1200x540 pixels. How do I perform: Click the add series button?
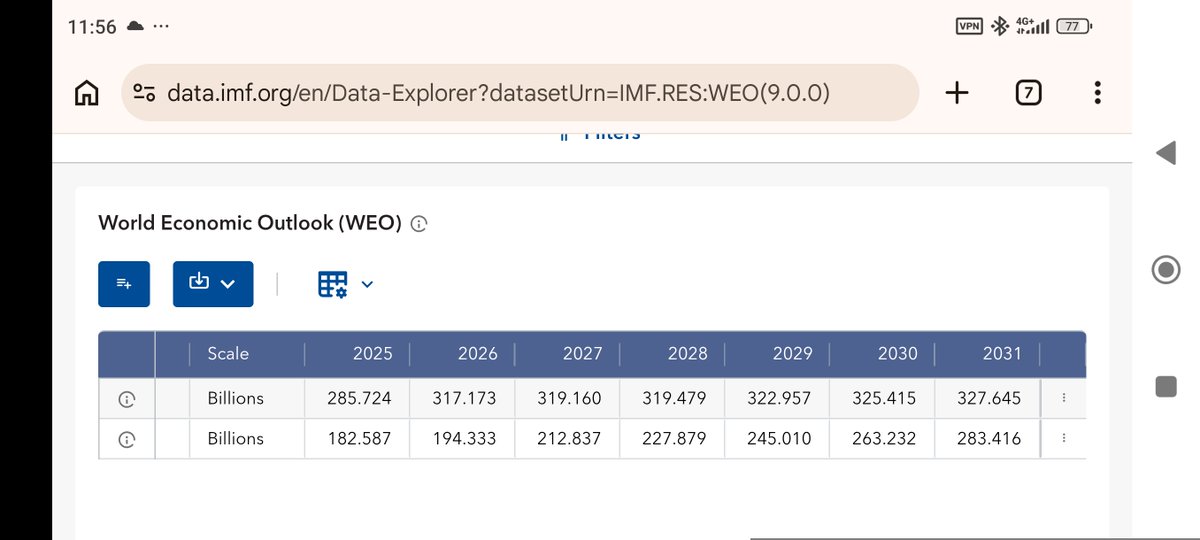(124, 284)
